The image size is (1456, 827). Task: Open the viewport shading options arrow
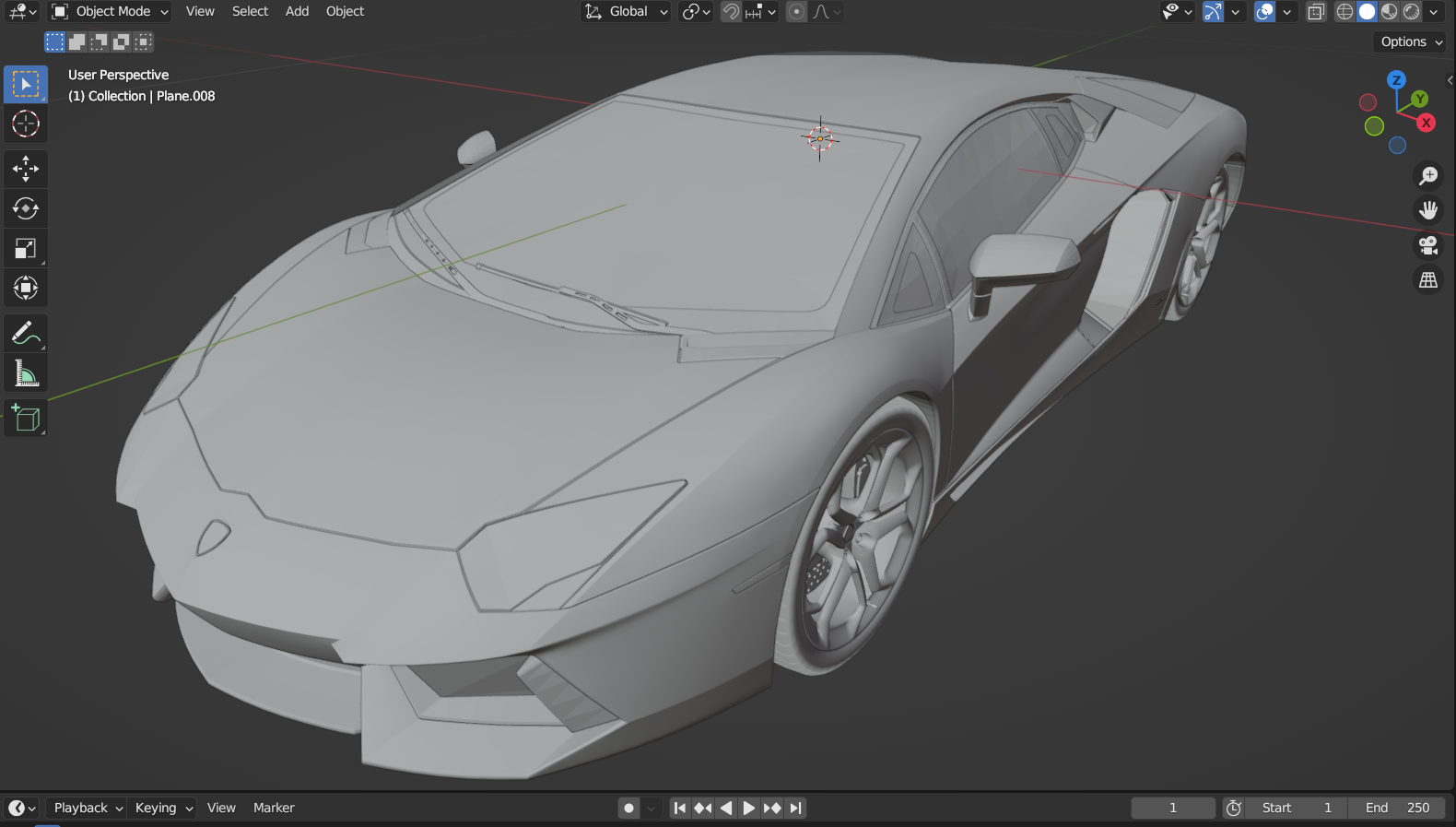pos(1434,11)
